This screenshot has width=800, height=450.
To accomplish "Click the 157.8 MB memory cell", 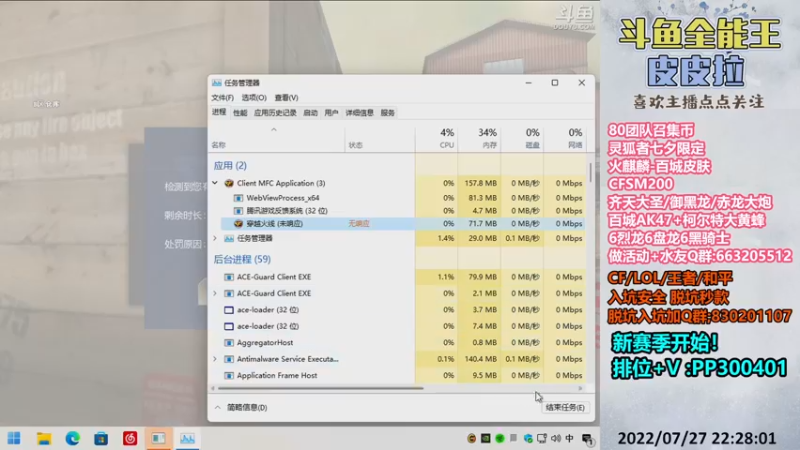I will coord(481,183).
